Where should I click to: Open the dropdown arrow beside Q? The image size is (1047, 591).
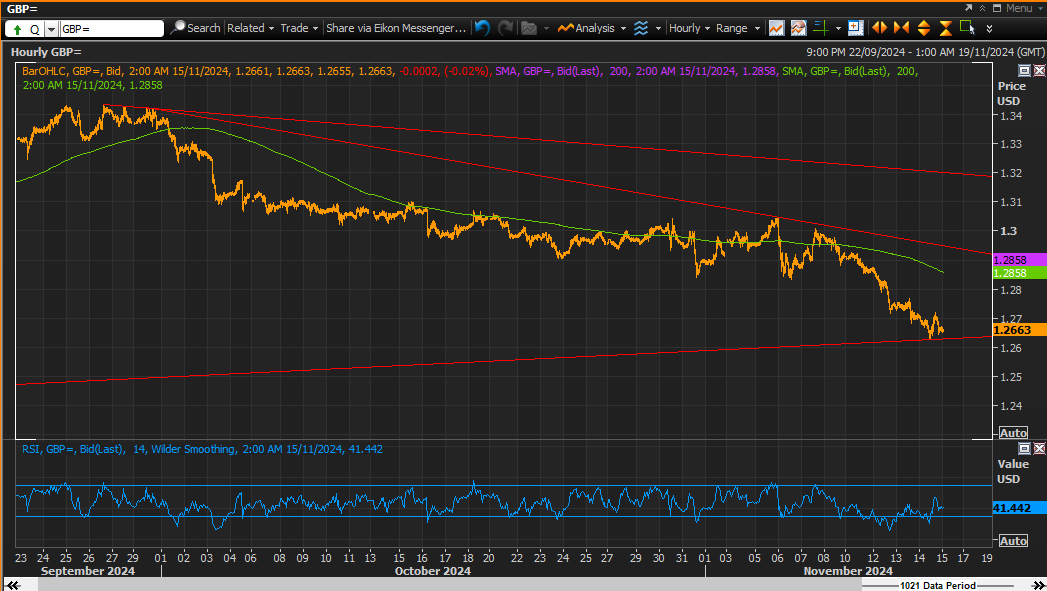click(x=51, y=29)
